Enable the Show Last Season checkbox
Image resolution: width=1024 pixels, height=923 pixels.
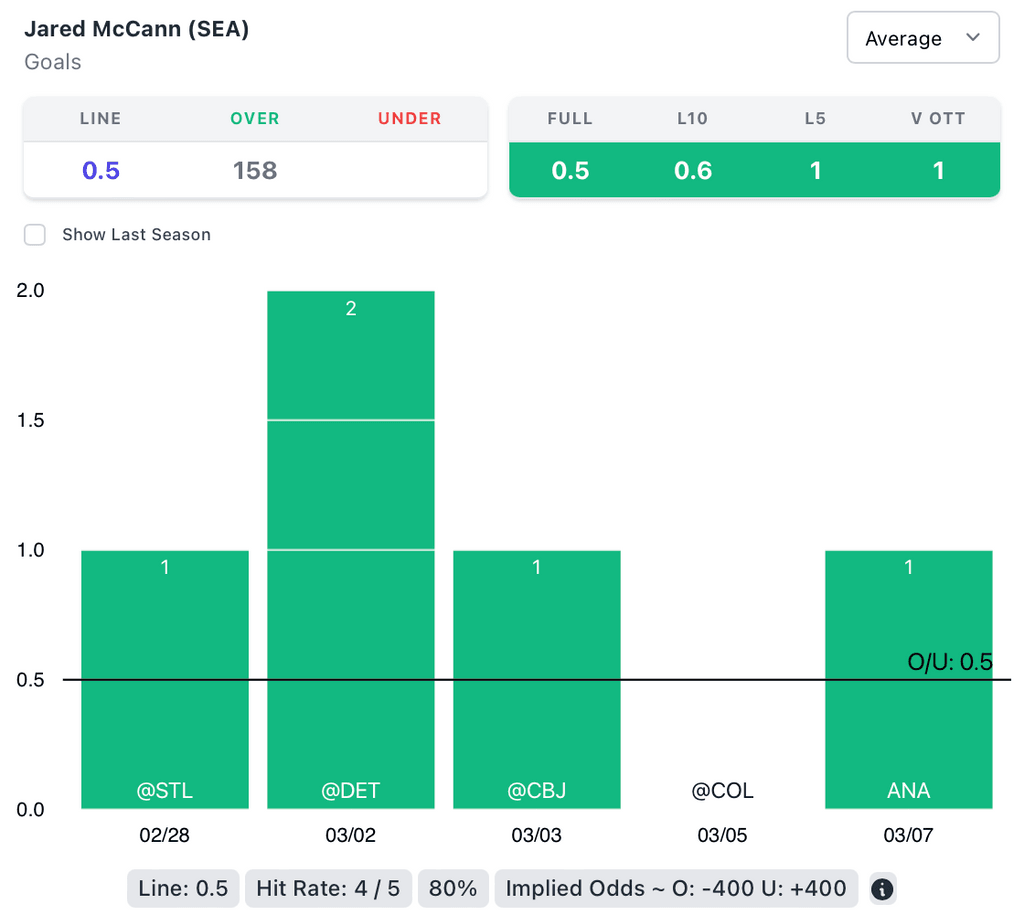[x=35, y=235]
